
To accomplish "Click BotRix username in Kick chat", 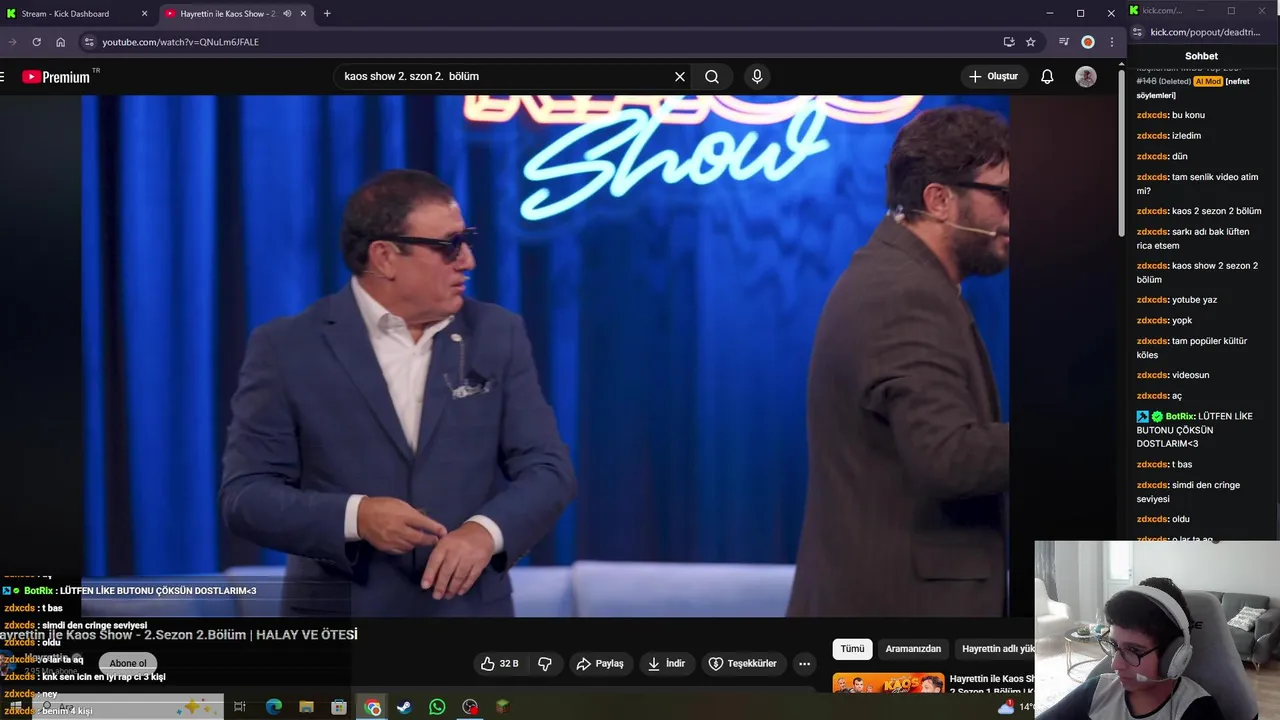I will point(1180,416).
